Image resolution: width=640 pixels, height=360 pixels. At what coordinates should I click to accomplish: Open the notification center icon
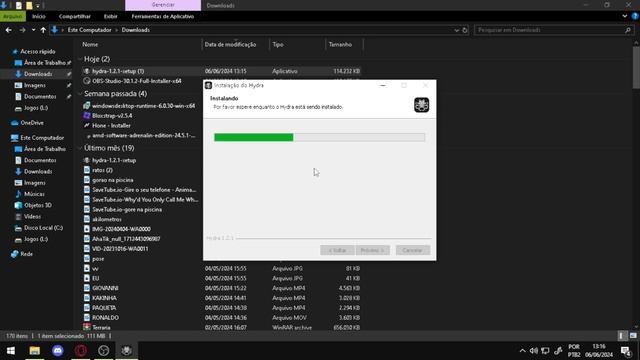tap(626, 351)
